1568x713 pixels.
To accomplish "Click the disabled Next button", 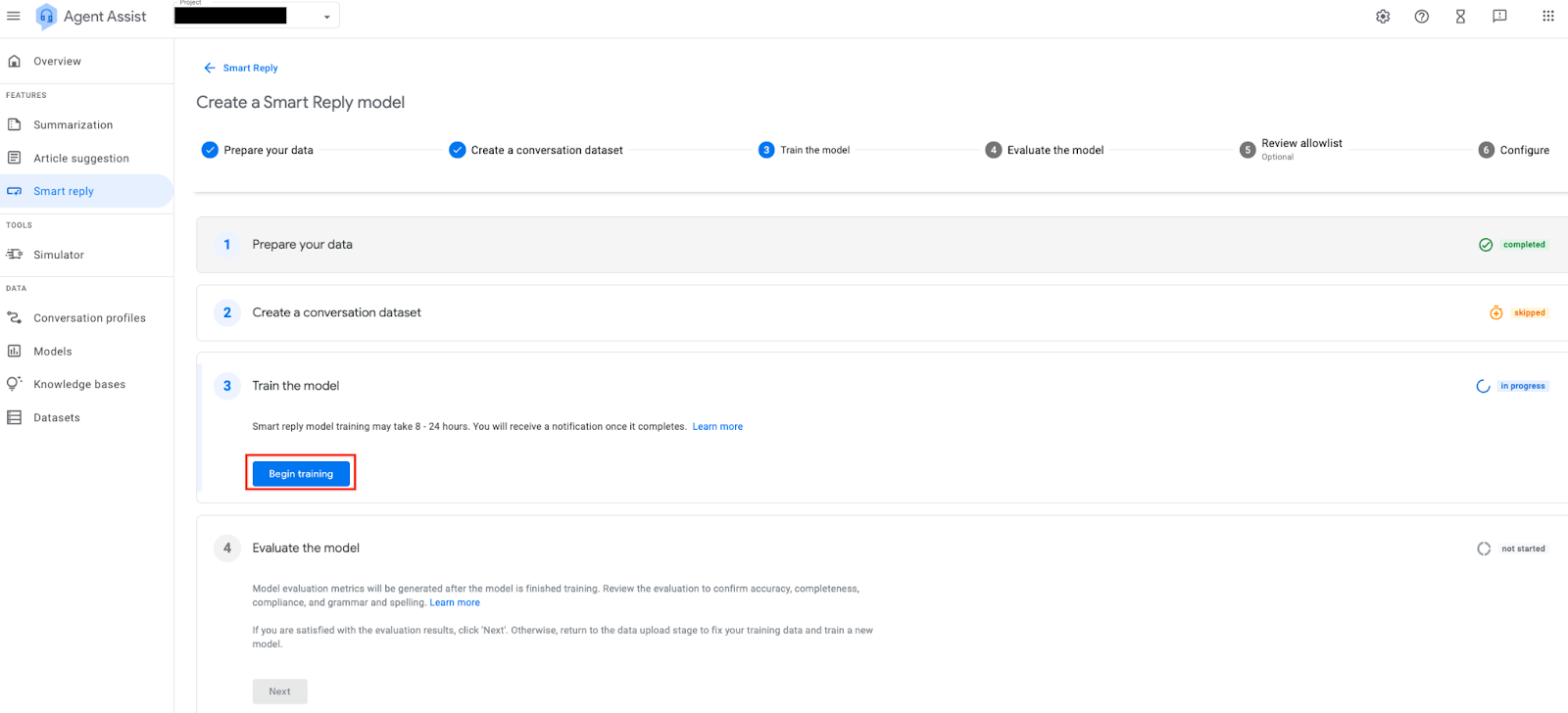I will point(280,691).
